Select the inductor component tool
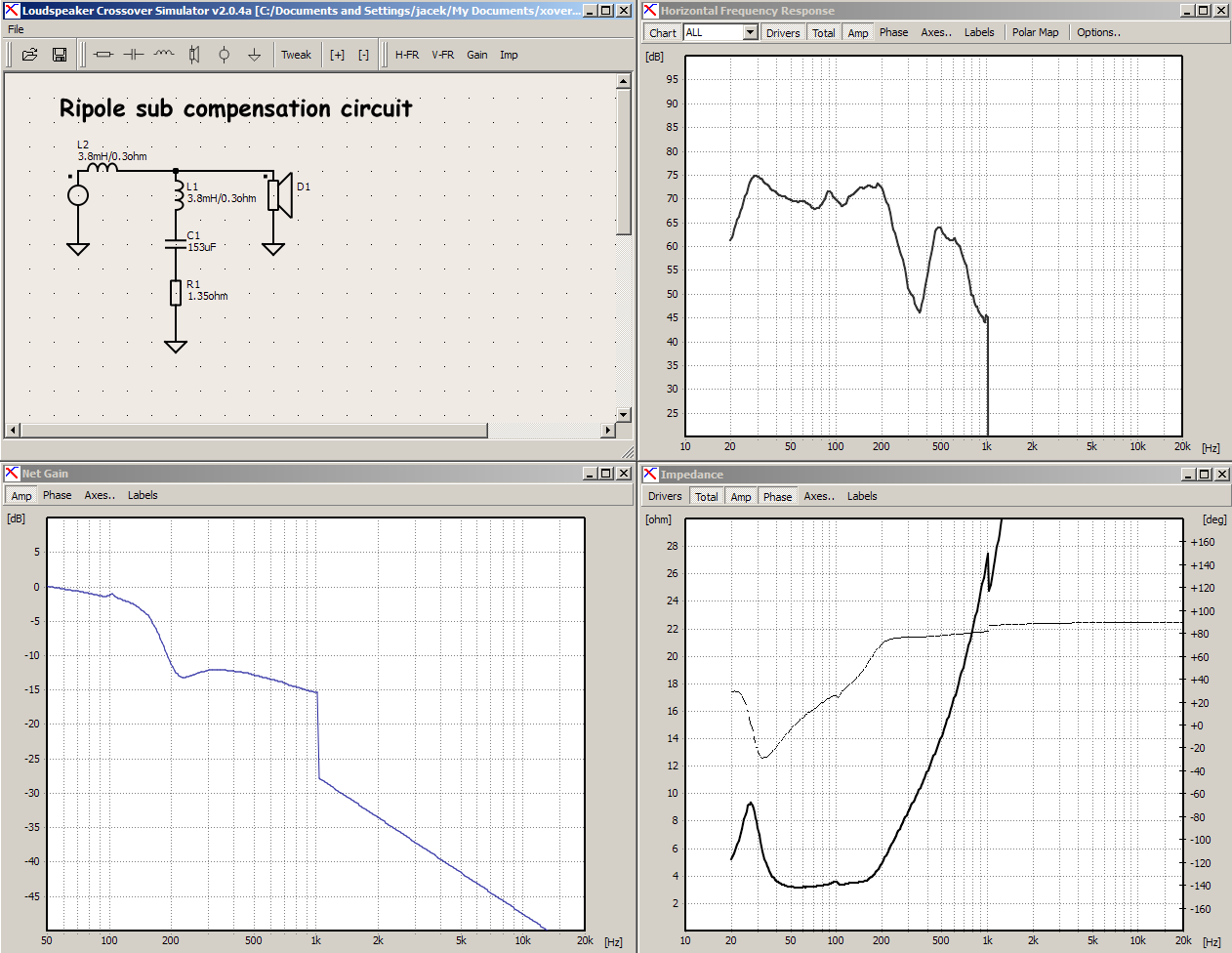1232x953 pixels. tap(164, 55)
